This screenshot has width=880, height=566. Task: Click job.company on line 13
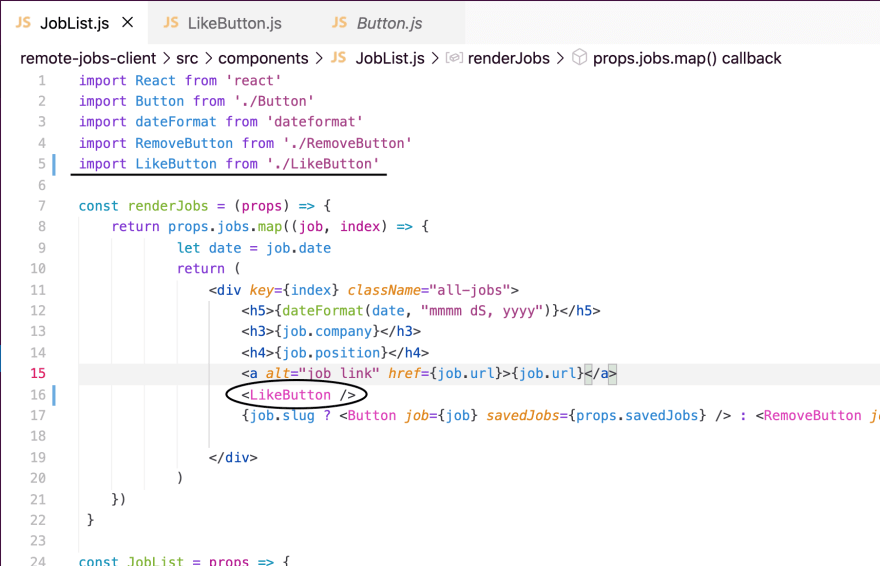327,332
